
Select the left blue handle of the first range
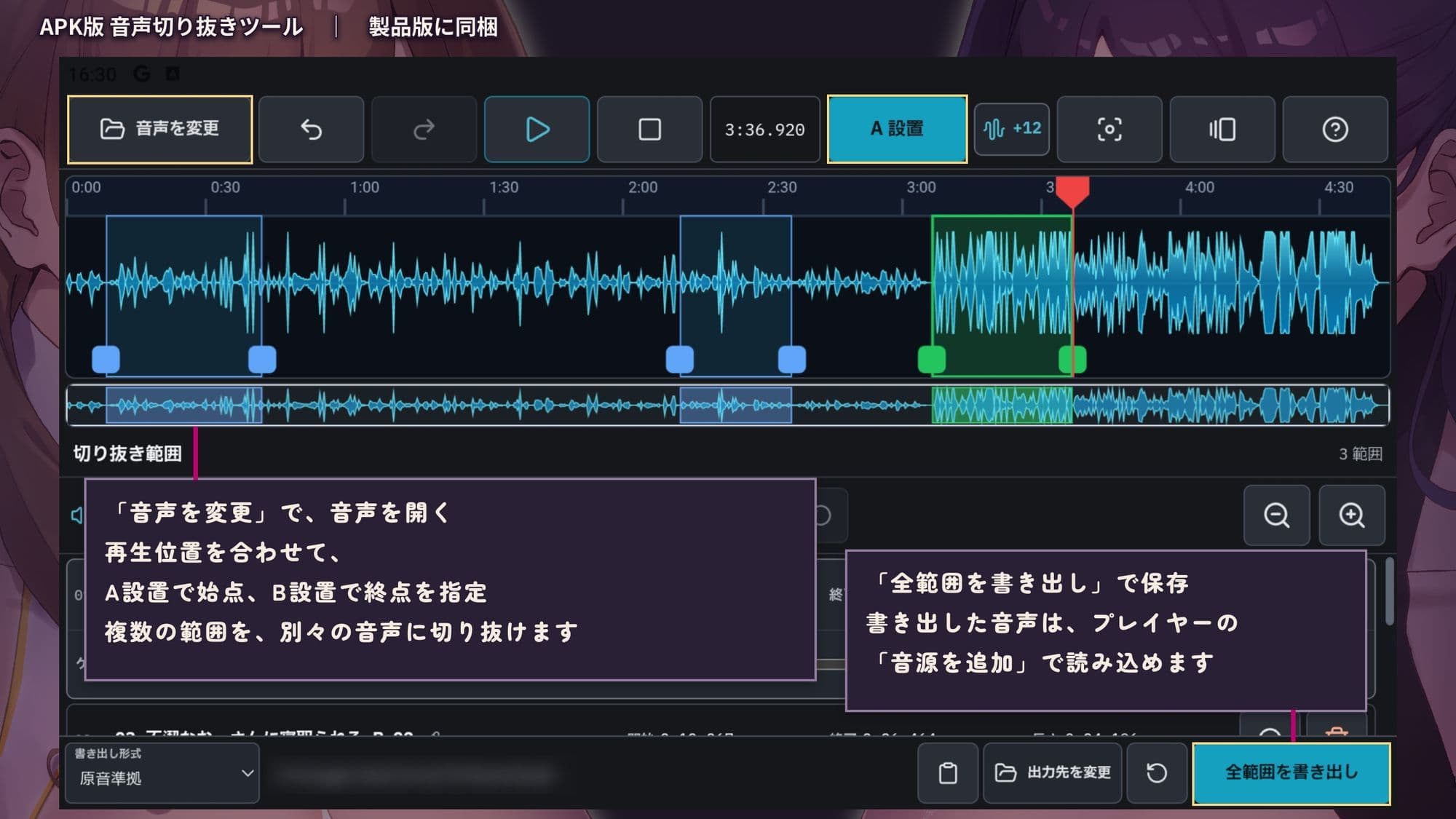click(106, 360)
